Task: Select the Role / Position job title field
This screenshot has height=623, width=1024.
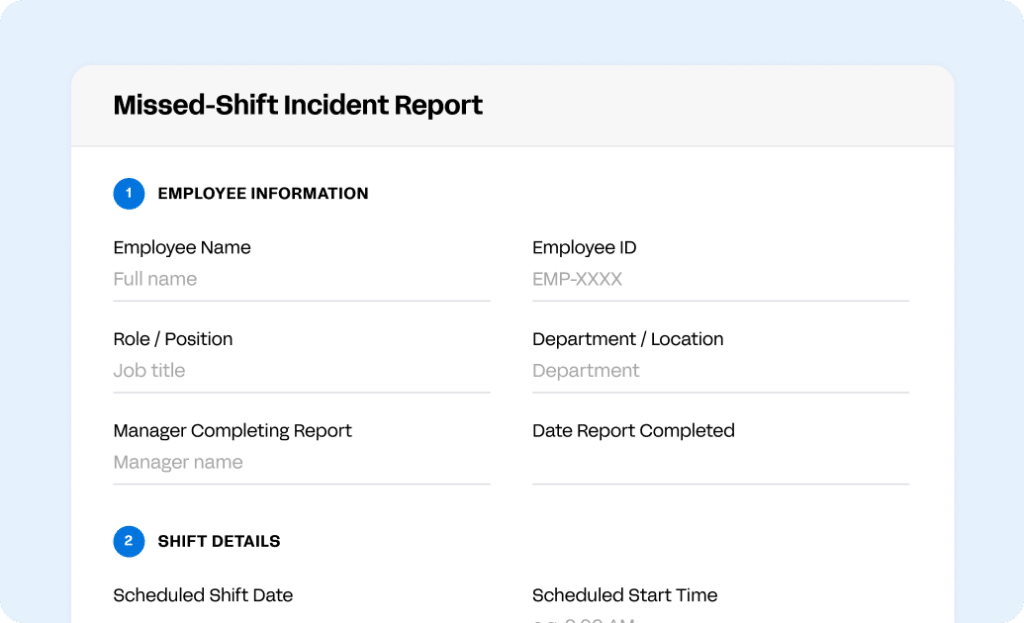Action: pyautogui.click(x=301, y=372)
